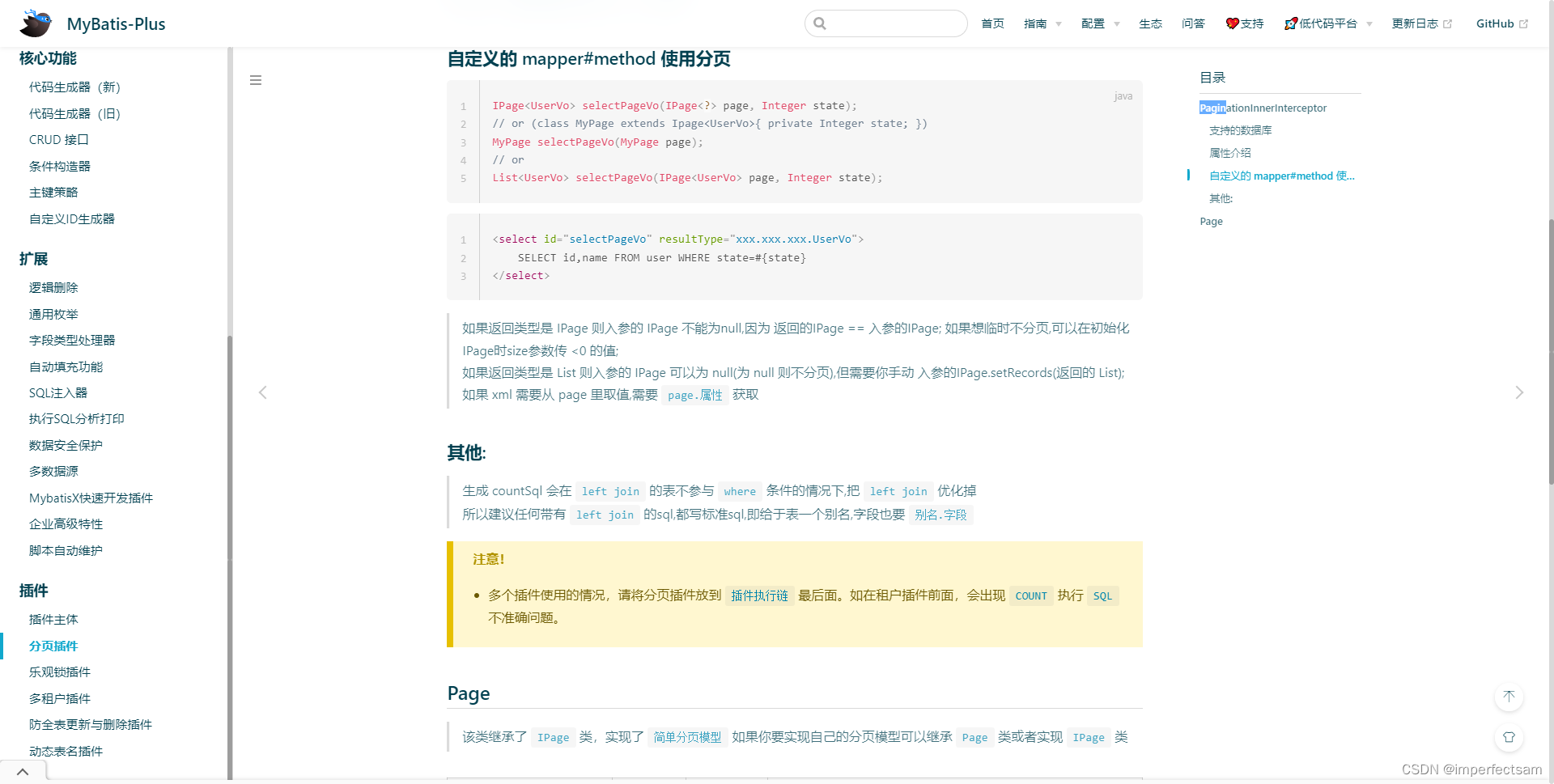
Task: Jump to 自定义的 mapper#method in 目录
Action: [1282, 176]
